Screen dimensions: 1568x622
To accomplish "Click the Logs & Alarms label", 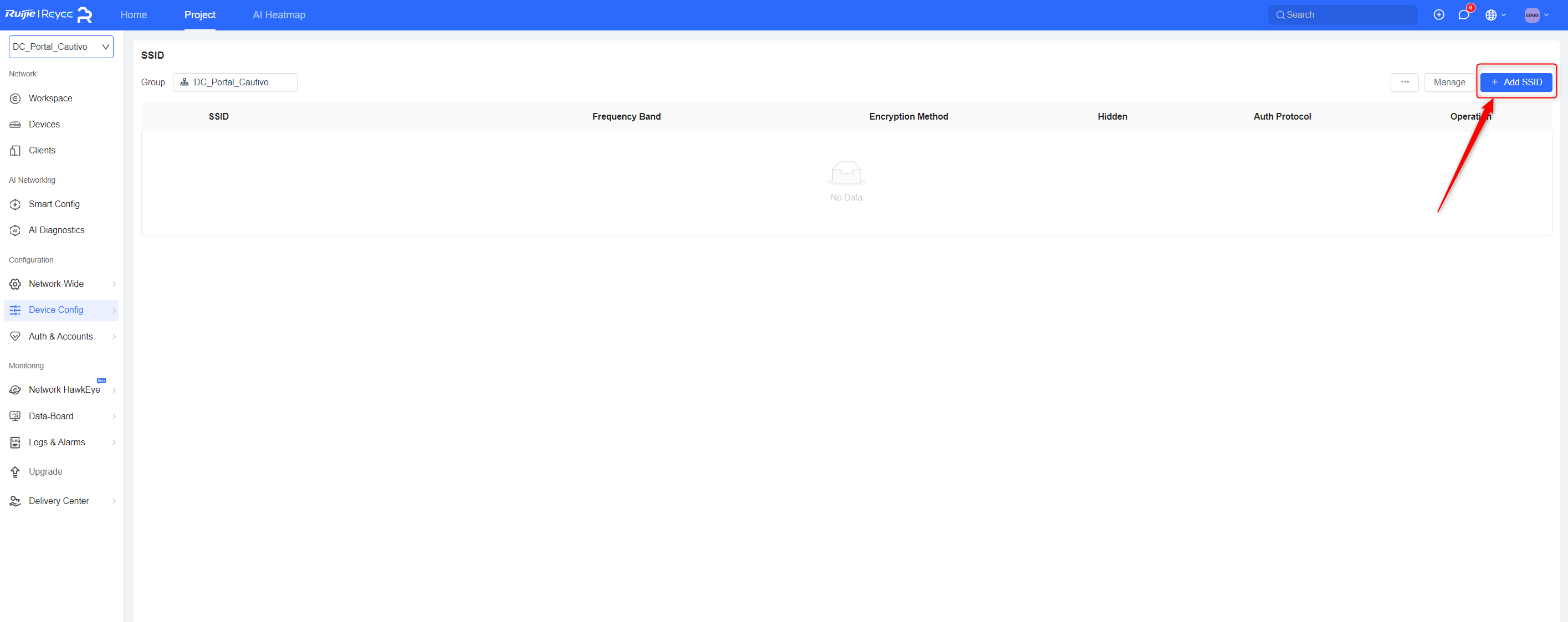I will (57, 442).
